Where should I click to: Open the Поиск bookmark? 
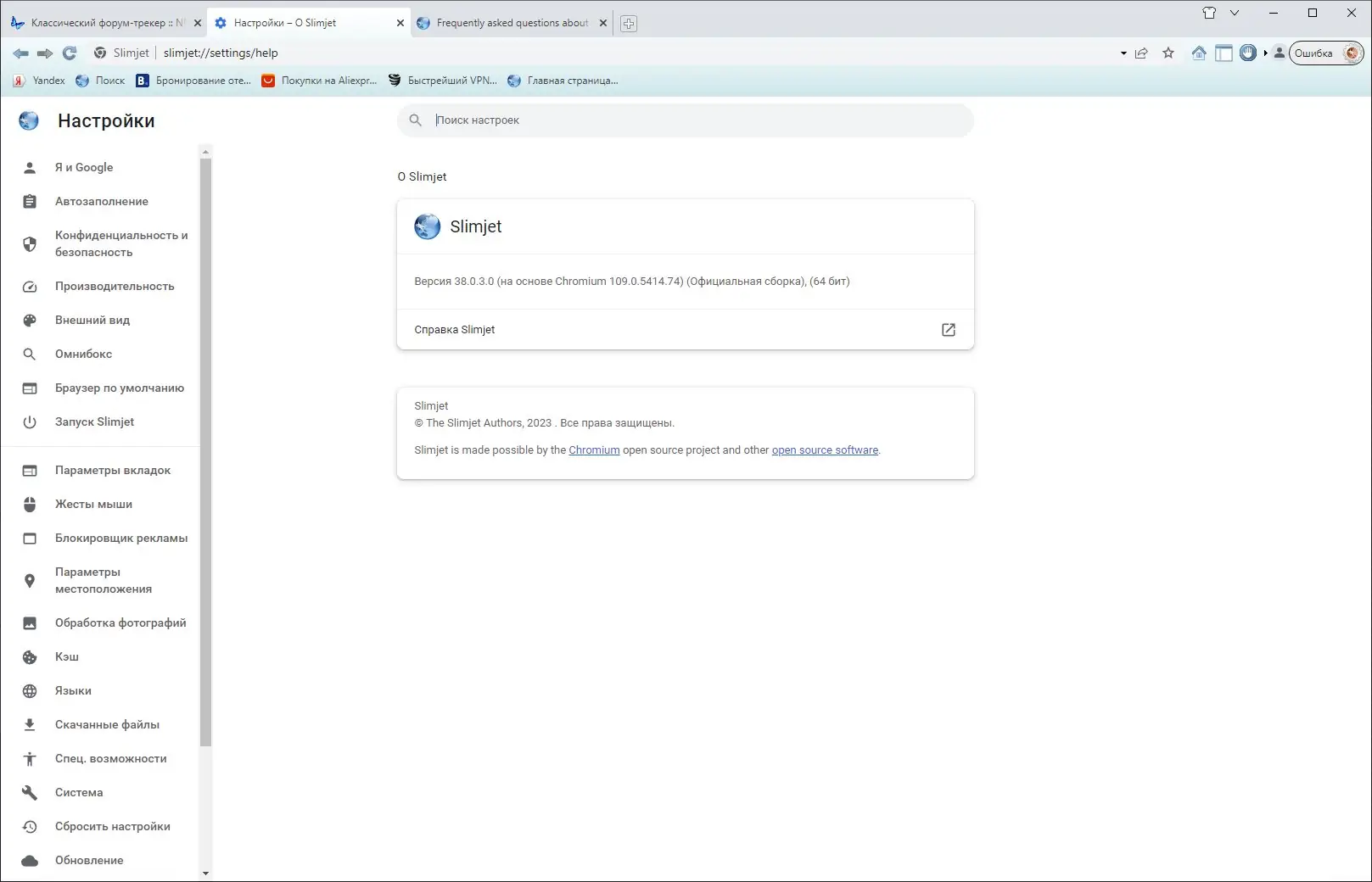(x=100, y=81)
